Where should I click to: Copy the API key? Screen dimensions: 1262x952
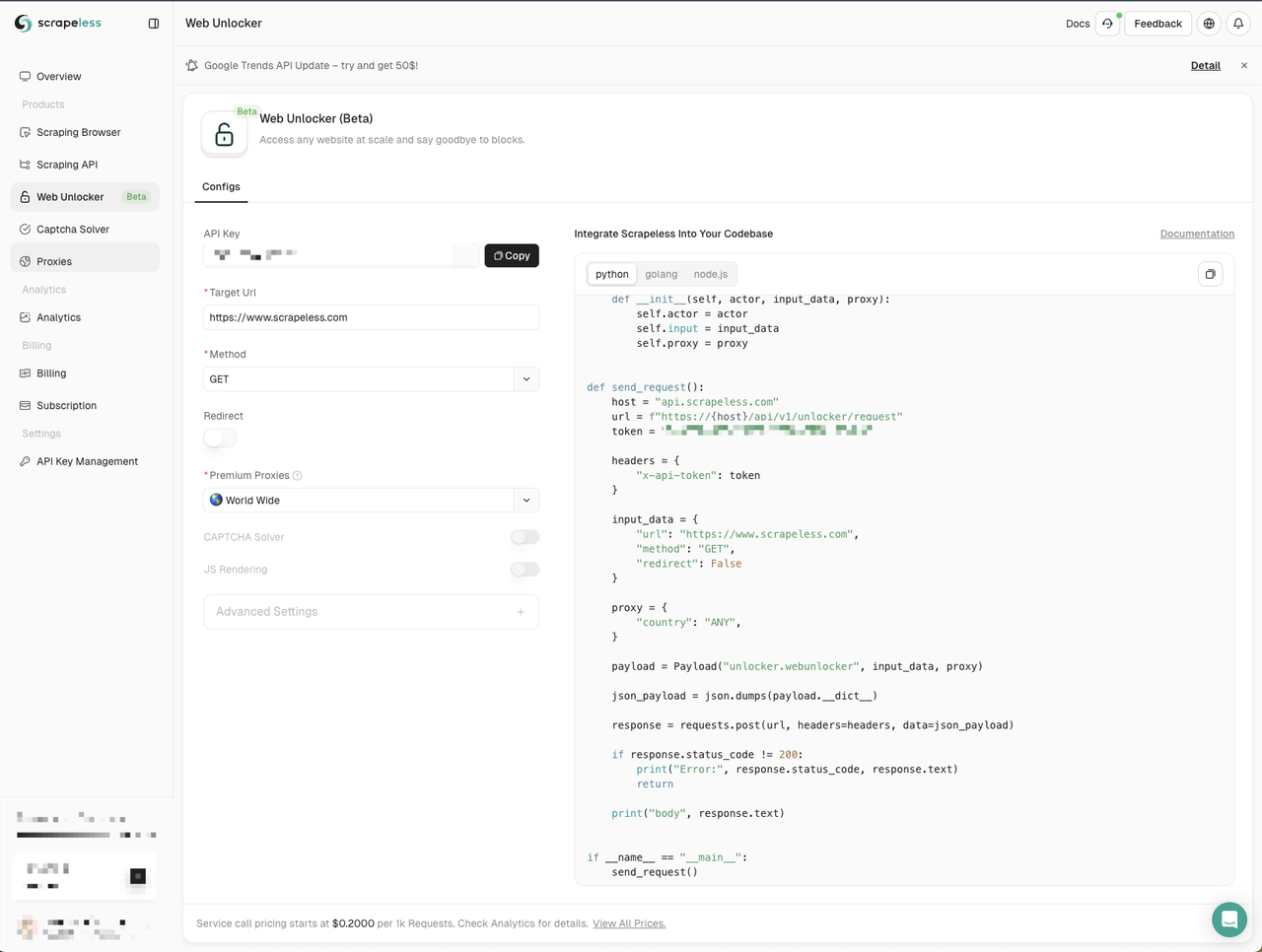512,256
